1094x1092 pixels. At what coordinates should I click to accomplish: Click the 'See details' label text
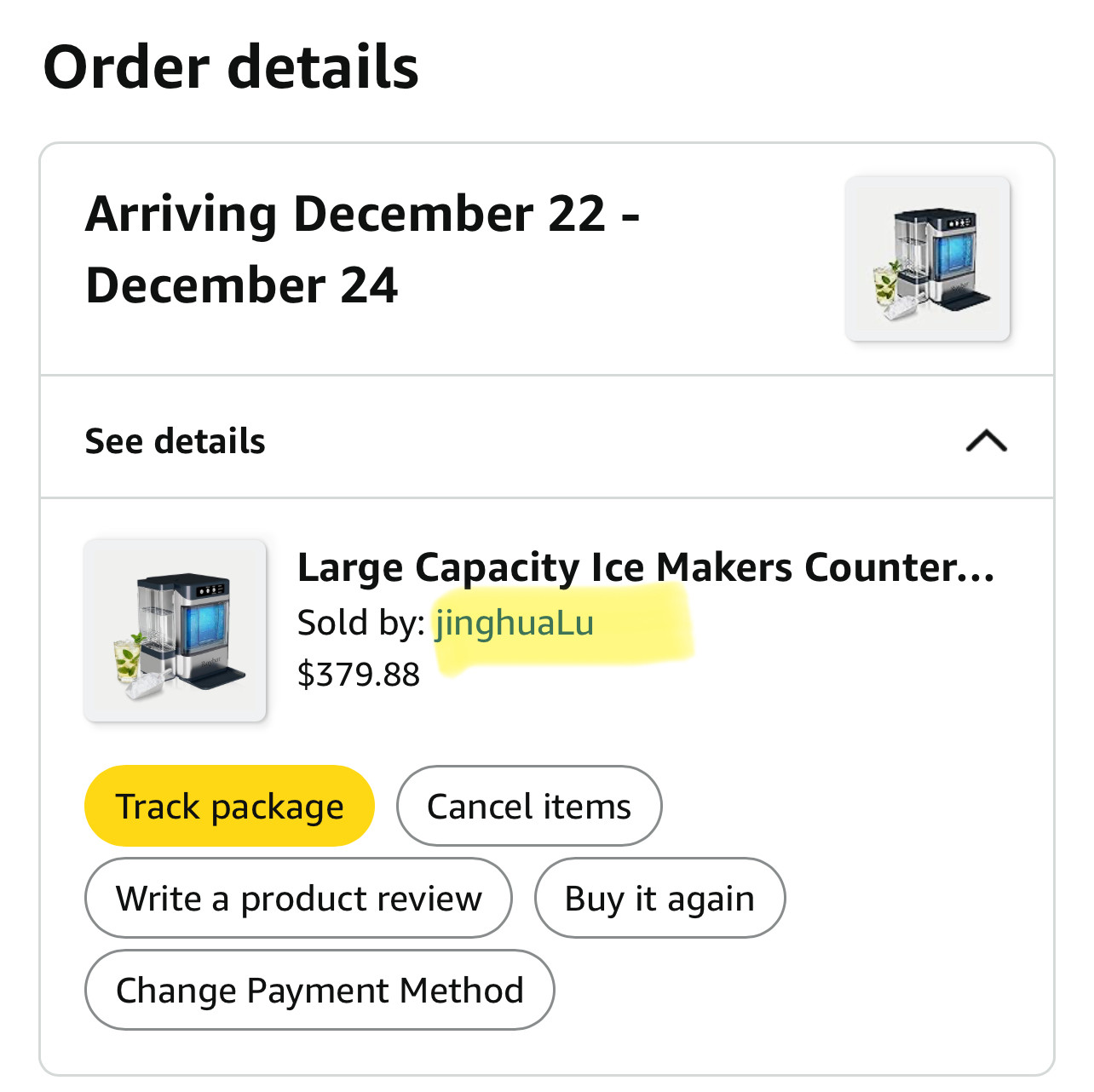pyautogui.click(x=176, y=441)
